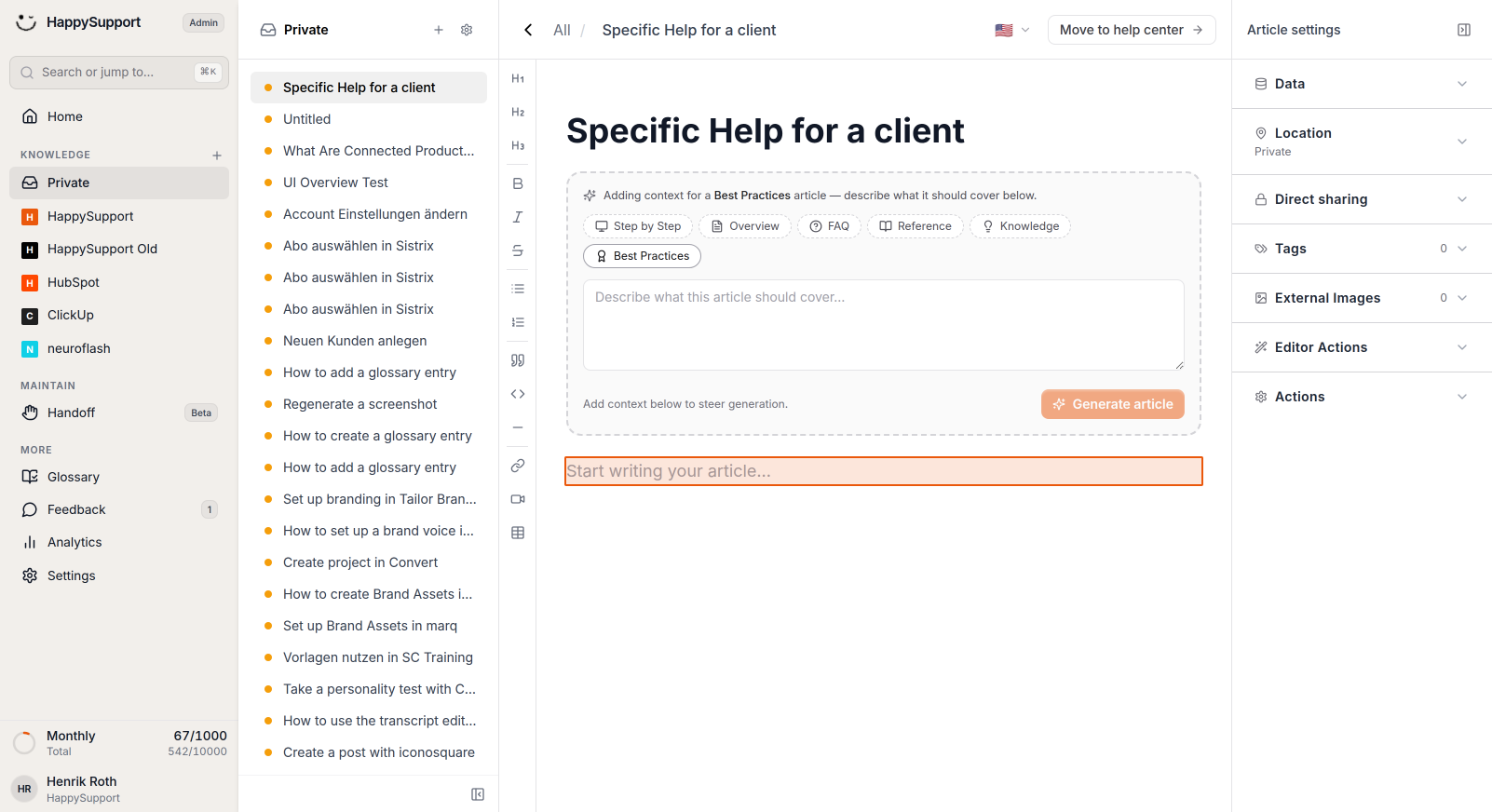This screenshot has width=1492, height=812.
Task: Open the Handoff page
Action: click(119, 413)
